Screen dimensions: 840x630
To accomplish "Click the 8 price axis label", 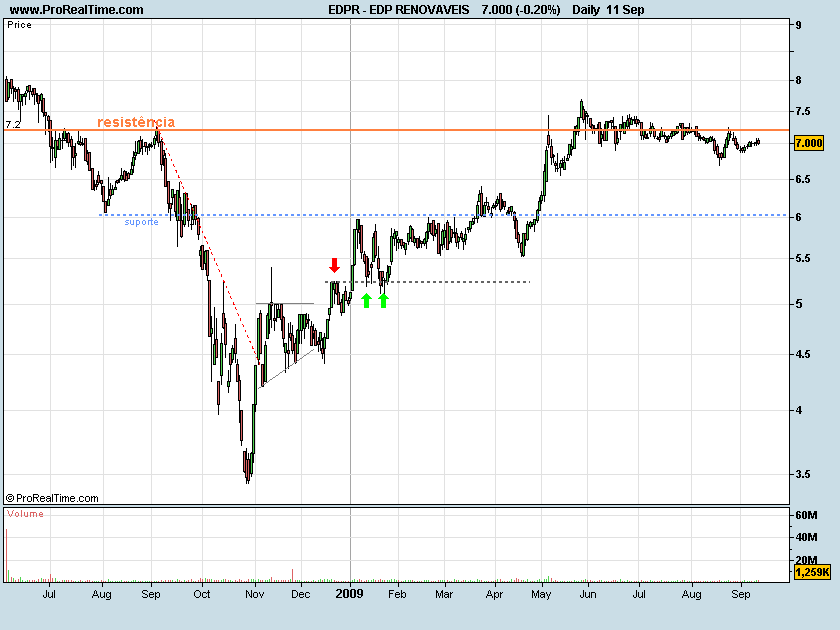I will [799, 80].
